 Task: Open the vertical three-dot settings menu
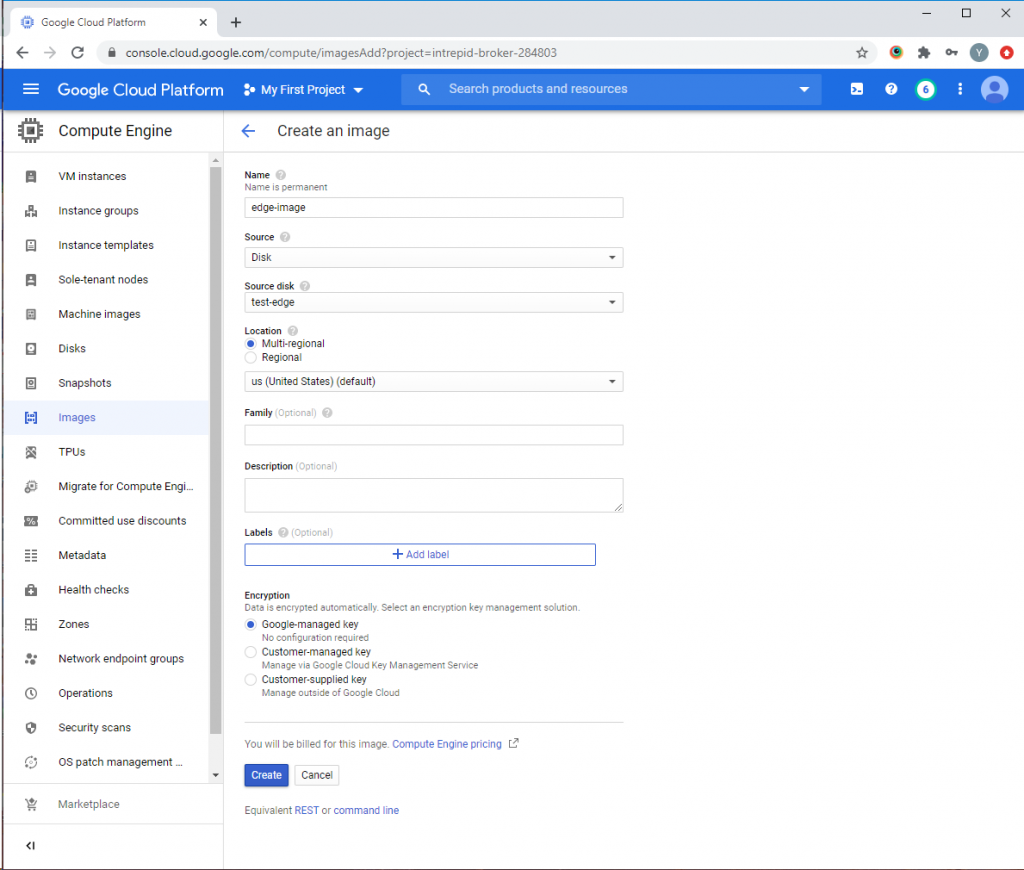pyautogui.click(x=959, y=89)
